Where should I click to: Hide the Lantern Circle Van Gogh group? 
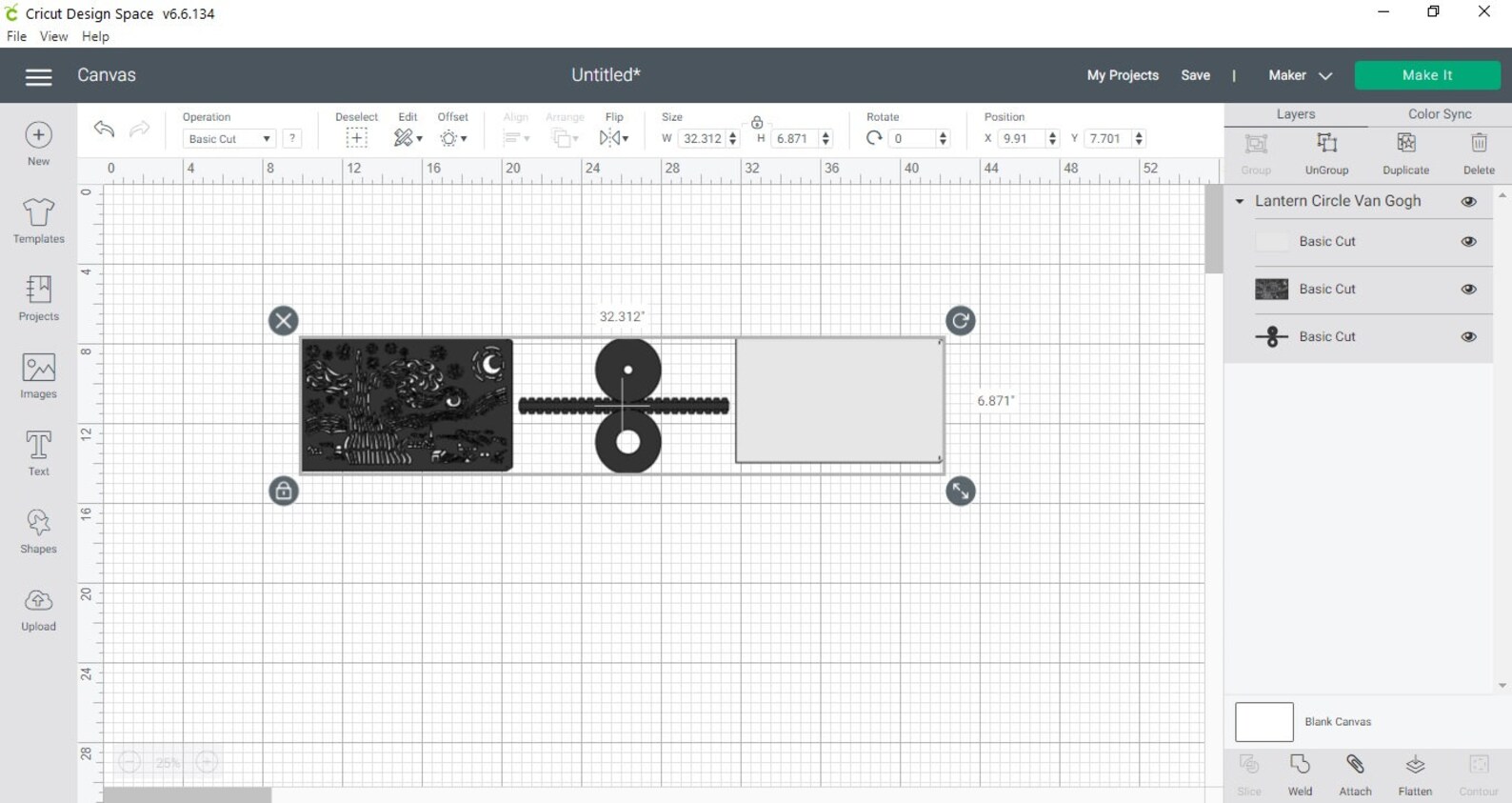1468,202
